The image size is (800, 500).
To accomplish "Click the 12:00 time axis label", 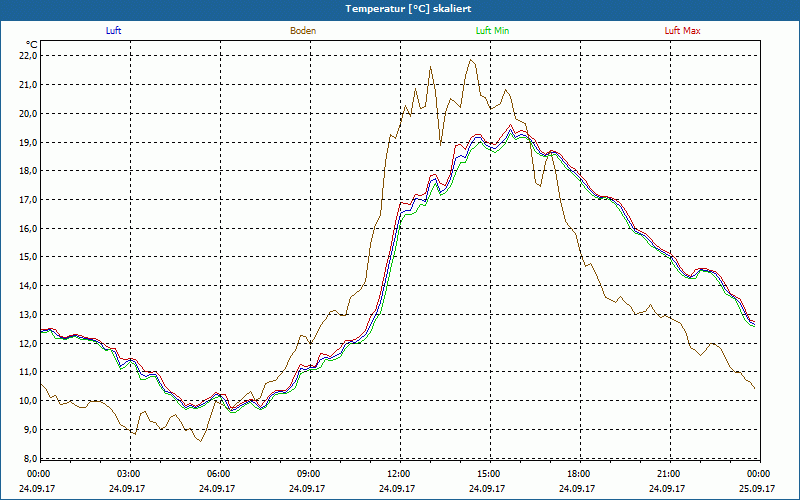I will coord(397,474).
